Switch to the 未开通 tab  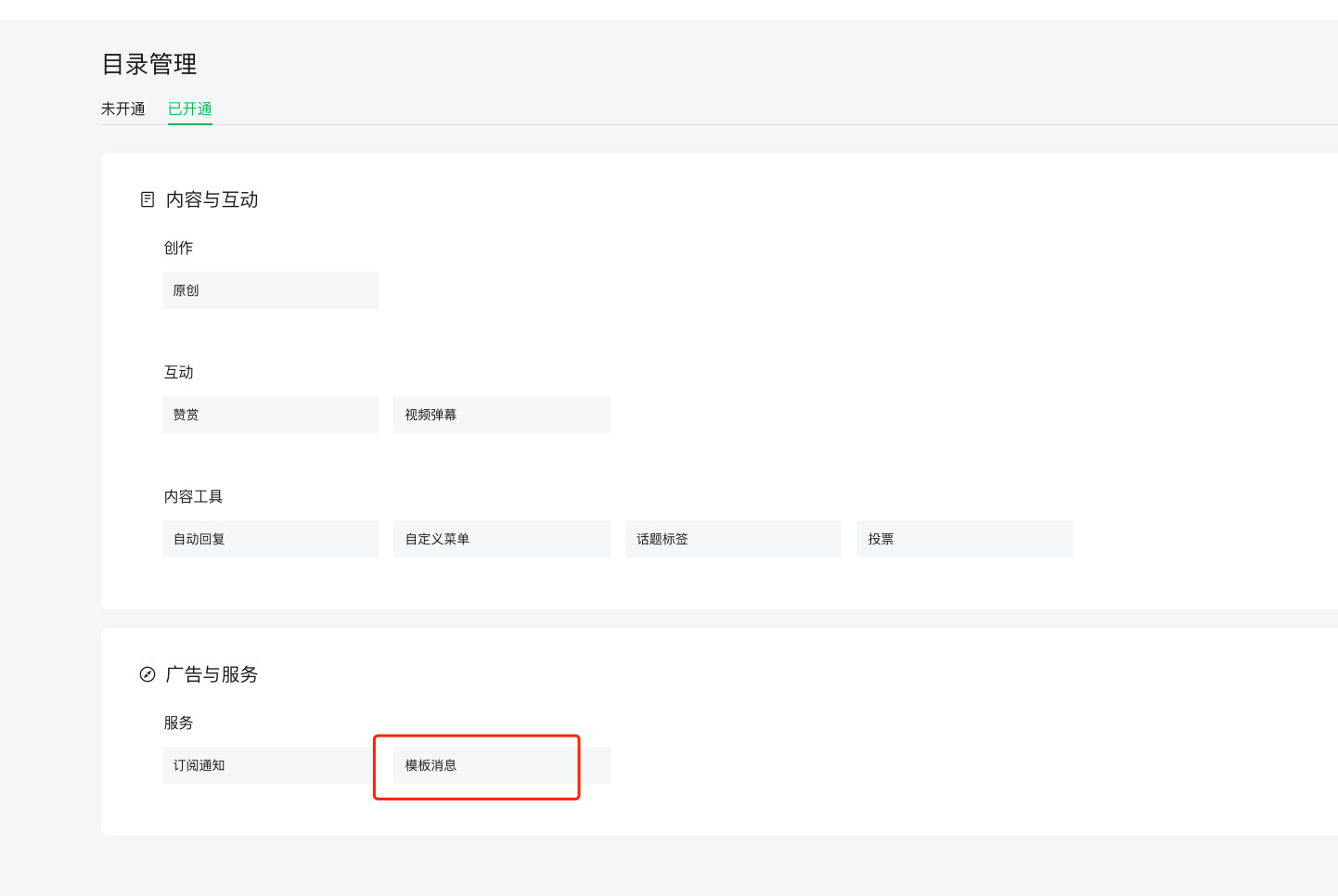coord(123,109)
